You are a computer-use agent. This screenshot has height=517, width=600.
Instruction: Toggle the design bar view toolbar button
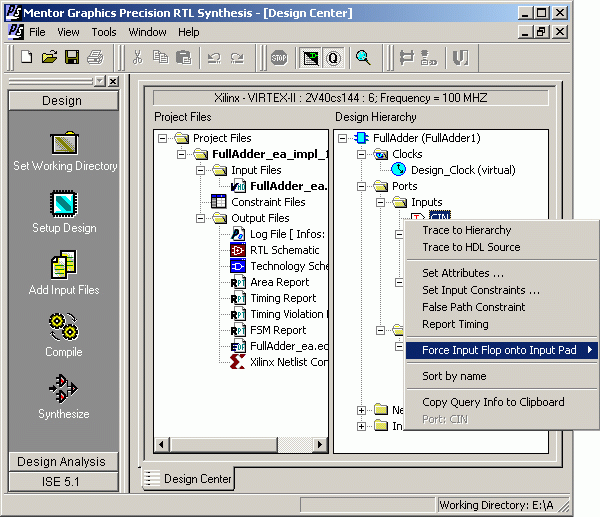(311, 58)
